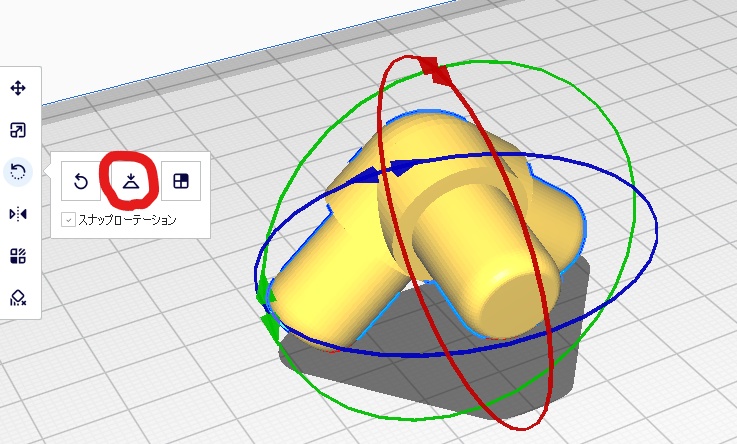Select the Move tool in the sidebar
The width and height of the screenshot is (737, 444).
tap(18, 88)
